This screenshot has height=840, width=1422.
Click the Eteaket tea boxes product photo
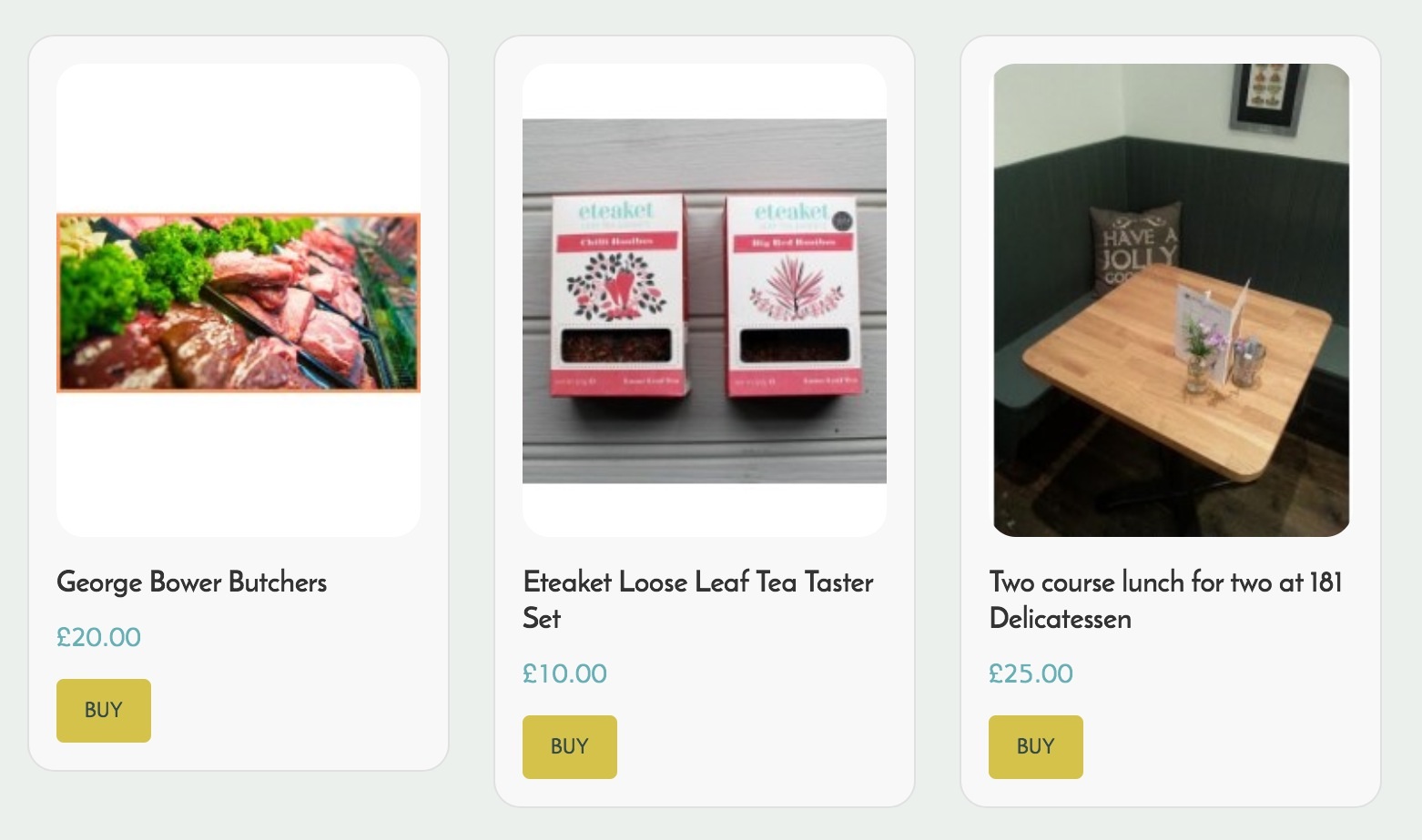[x=705, y=301]
